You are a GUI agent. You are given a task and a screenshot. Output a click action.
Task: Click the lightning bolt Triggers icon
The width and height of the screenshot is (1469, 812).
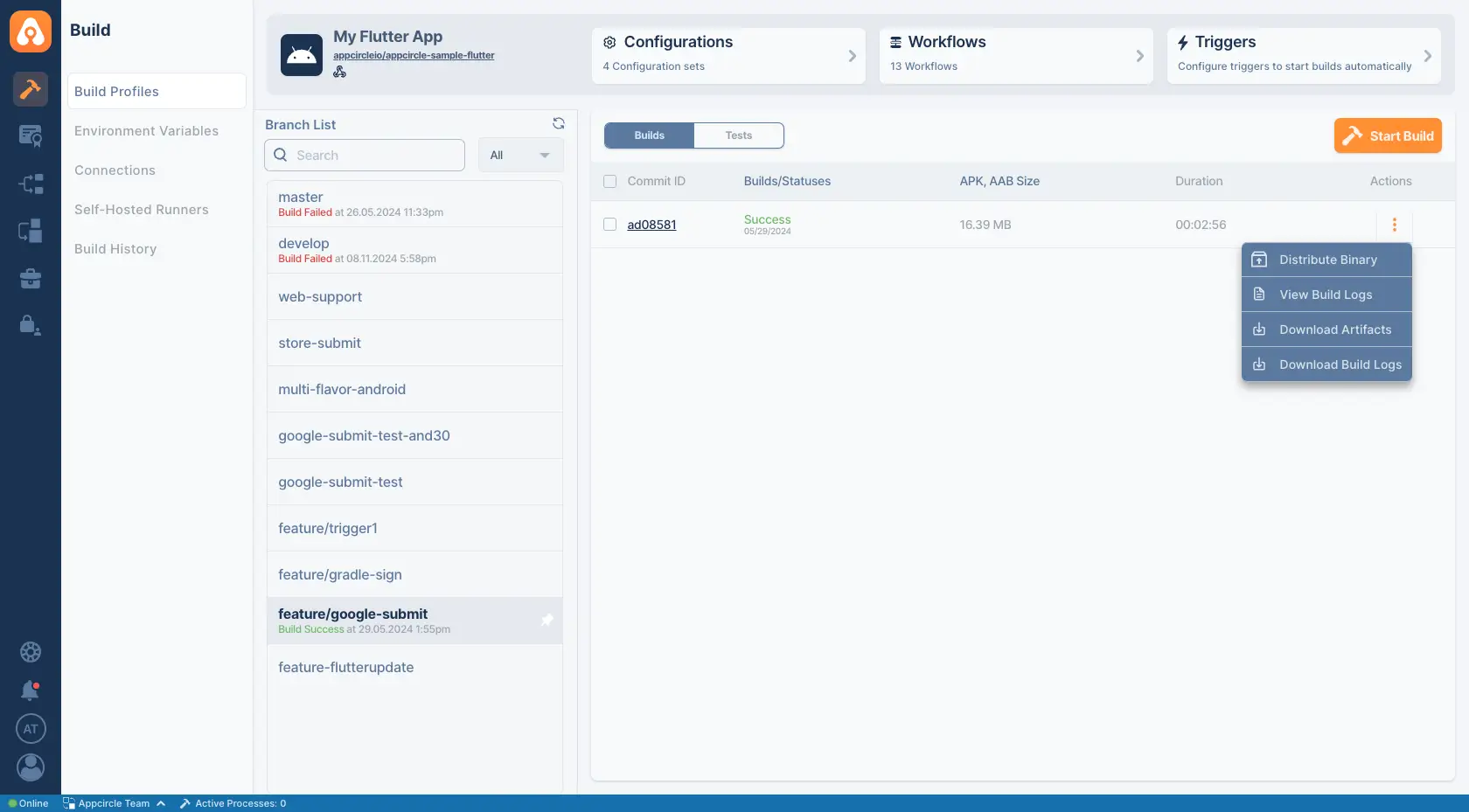(1183, 42)
